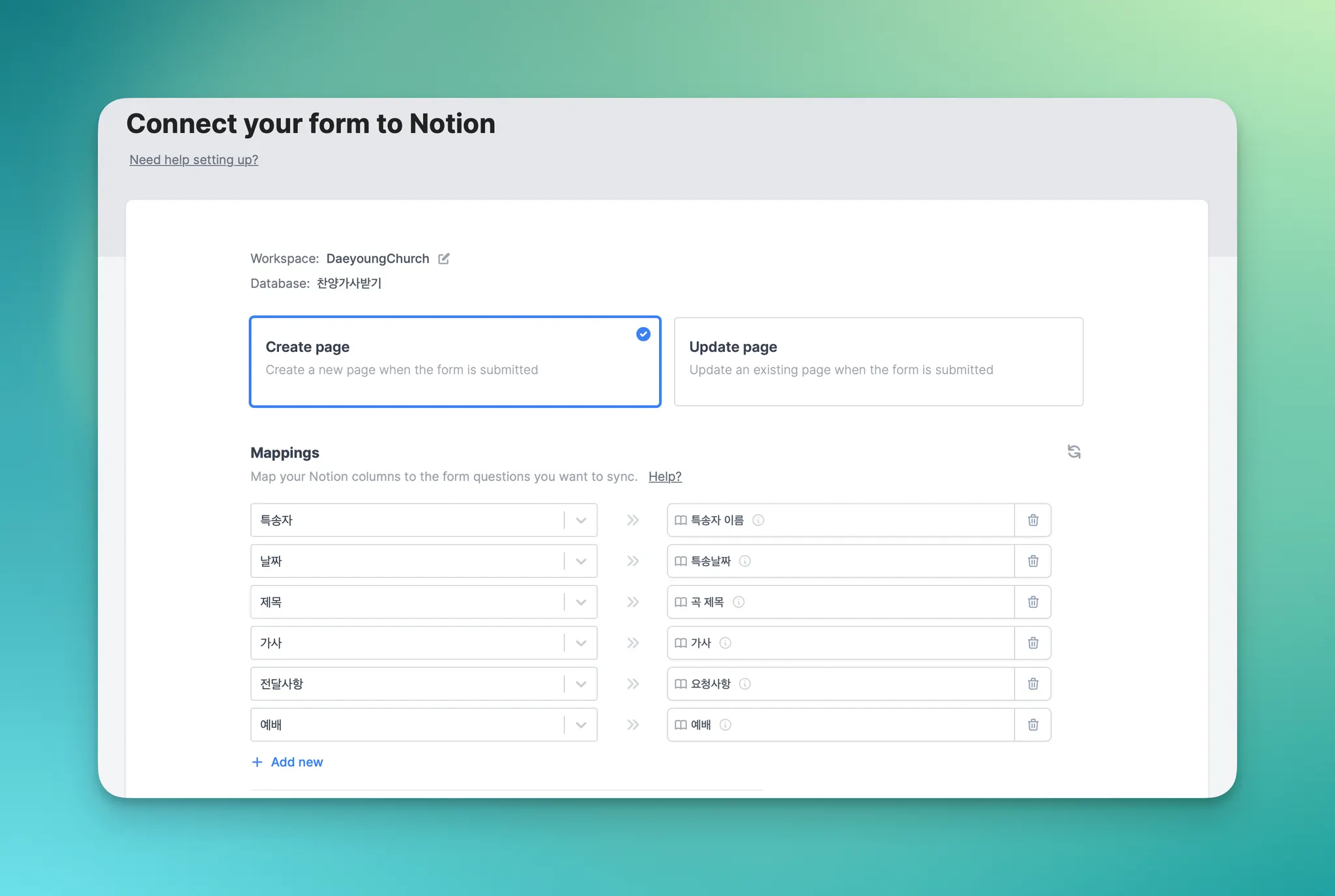1335x896 pixels.
Task: Expand the 날짜 column dropdown
Action: pos(581,561)
